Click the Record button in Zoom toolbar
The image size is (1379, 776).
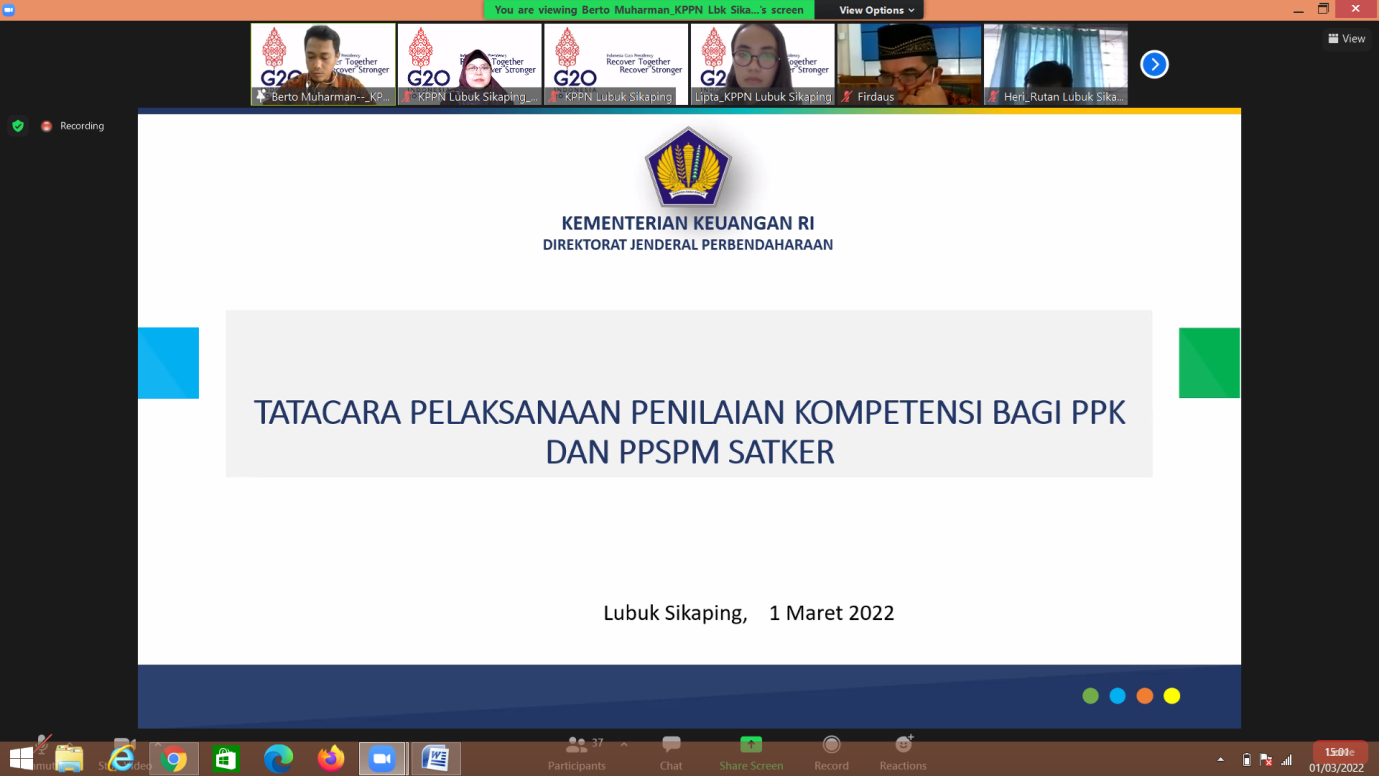click(831, 753)
